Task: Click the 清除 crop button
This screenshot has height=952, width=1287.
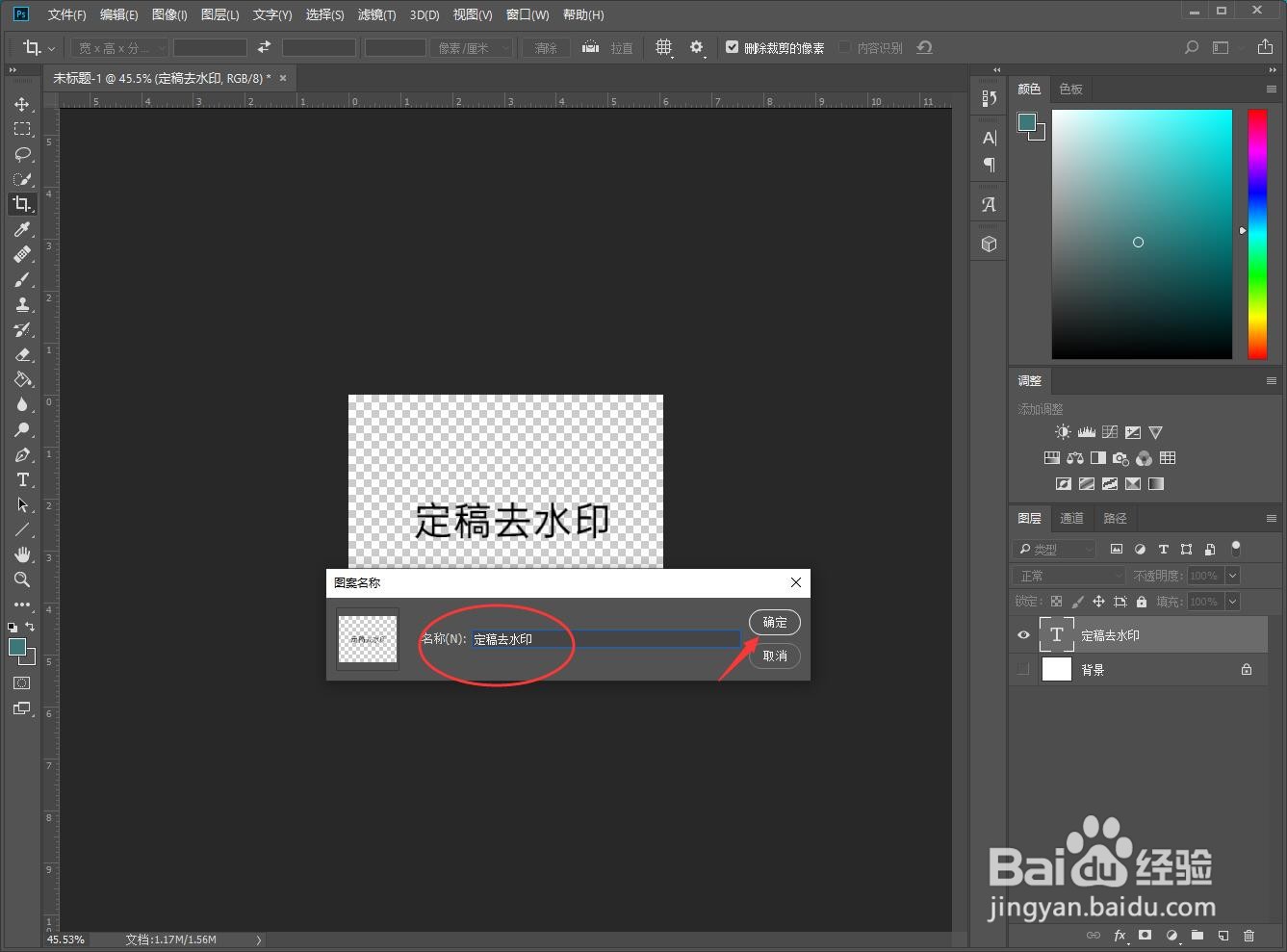Action: tap(546, 47)
